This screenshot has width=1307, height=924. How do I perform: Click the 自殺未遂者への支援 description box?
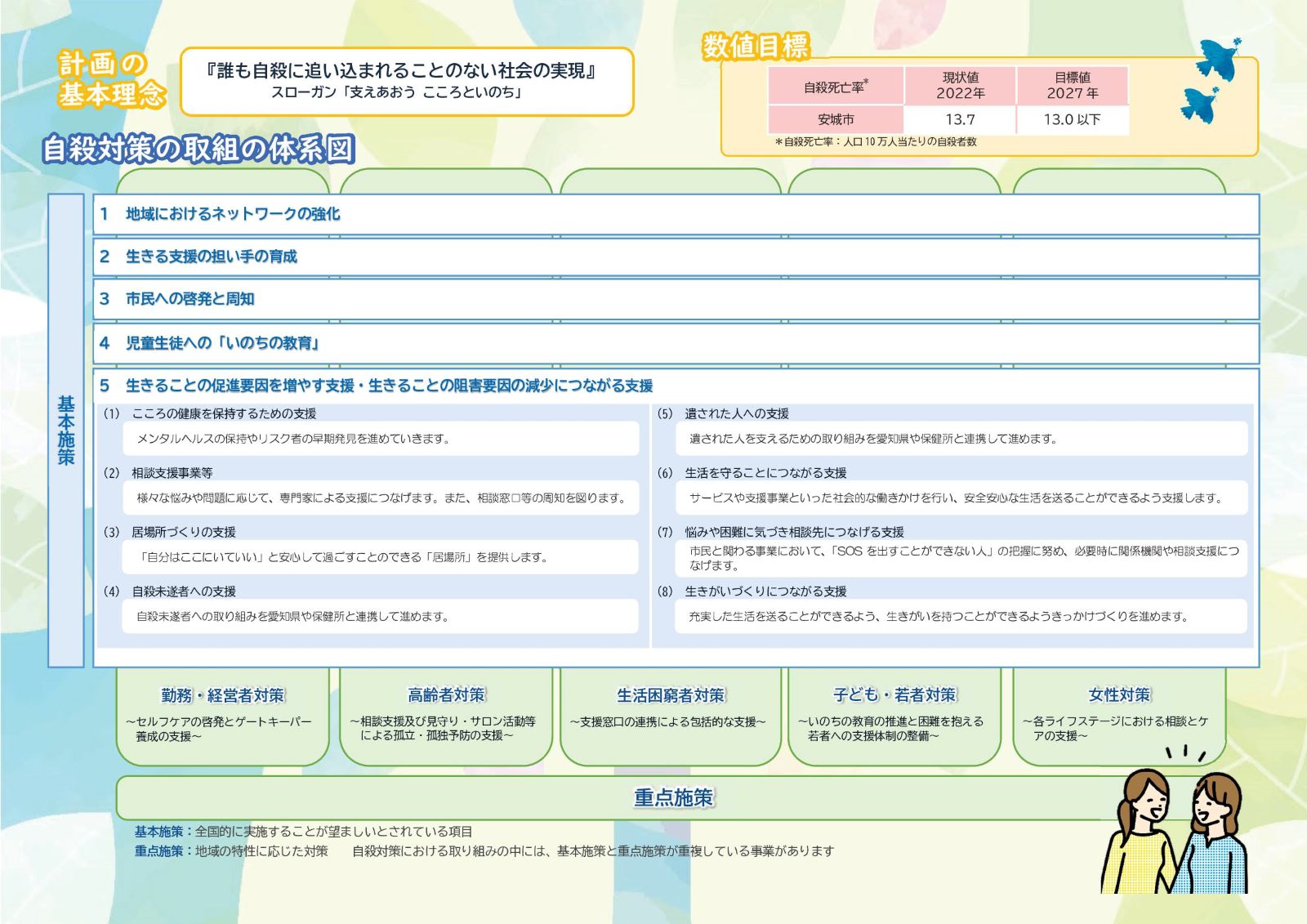coord(381,616)
